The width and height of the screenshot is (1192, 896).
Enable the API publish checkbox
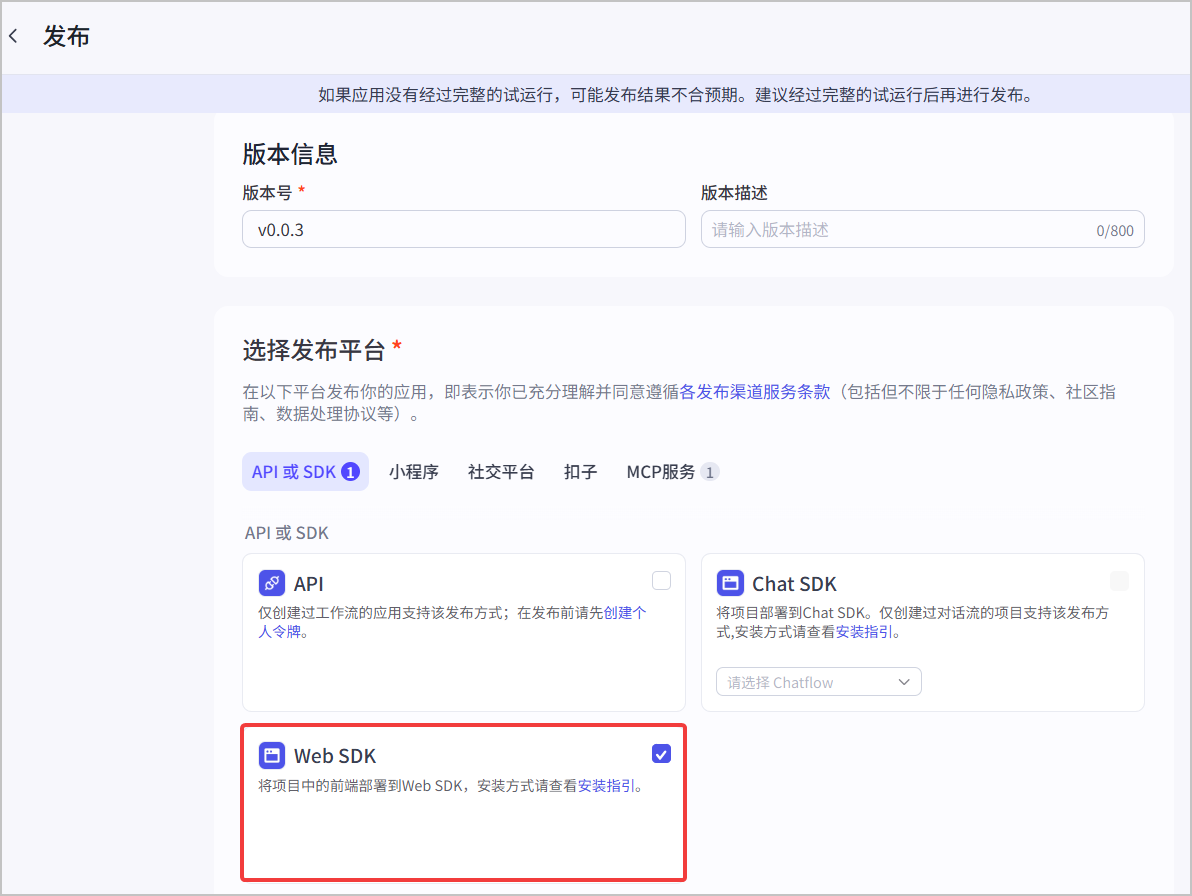(661, 581)
